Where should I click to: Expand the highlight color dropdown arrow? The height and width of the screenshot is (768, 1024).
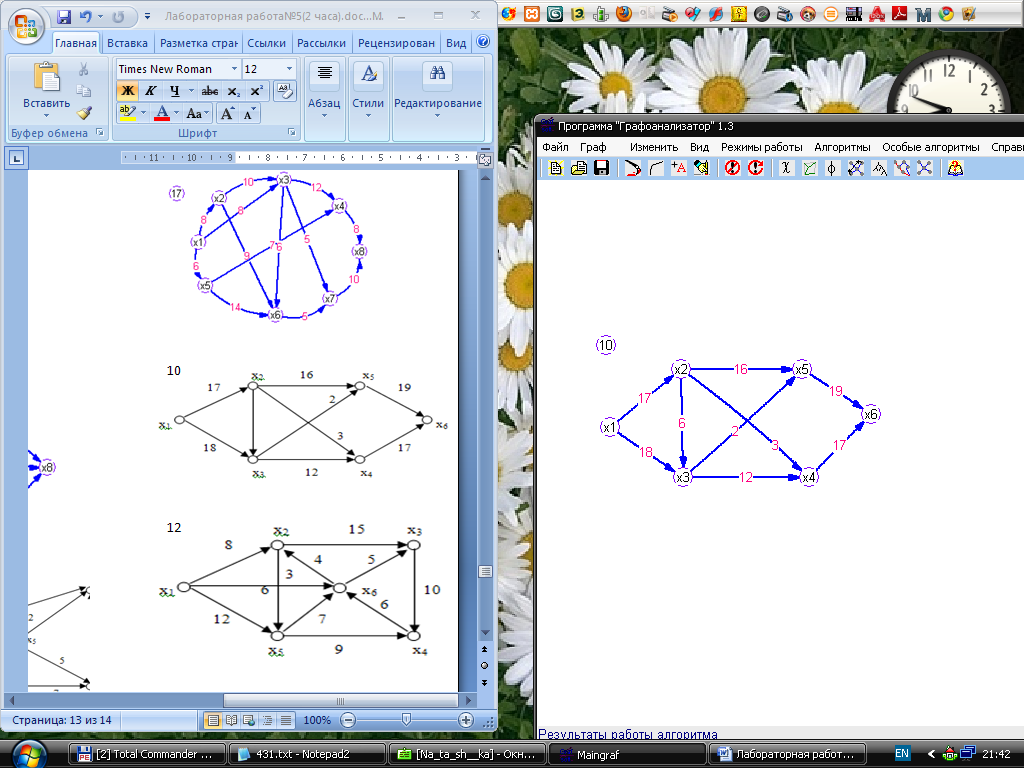(x=144, y=113)
